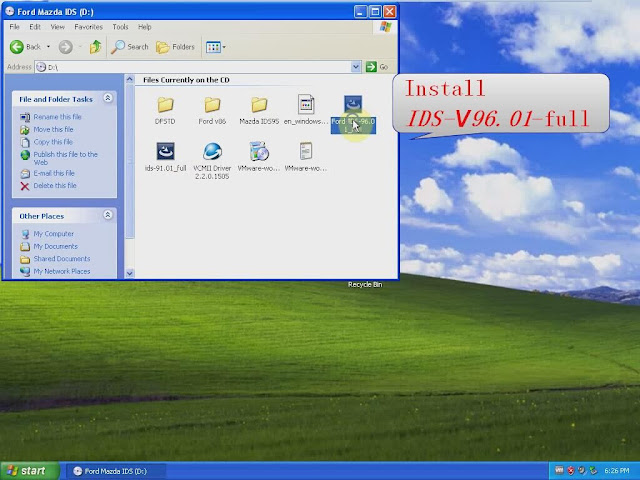This screenshot has height=480, width=640.
Task: Open the Back history dropdown arrow
Action: click(48, 47)
